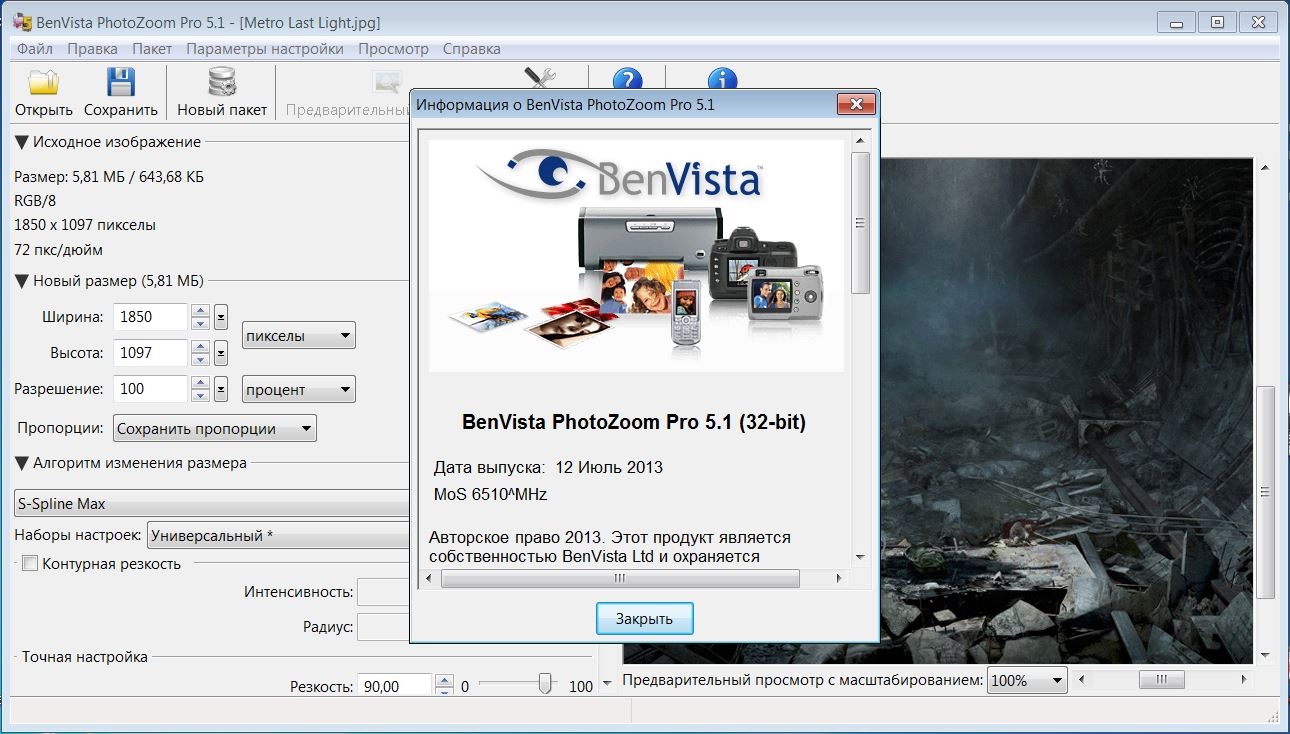Click the text '72 пкс/дюйм'
The width and height of the screenshot is (1290, 734).
pyautogui.click(x=58, y=250)
